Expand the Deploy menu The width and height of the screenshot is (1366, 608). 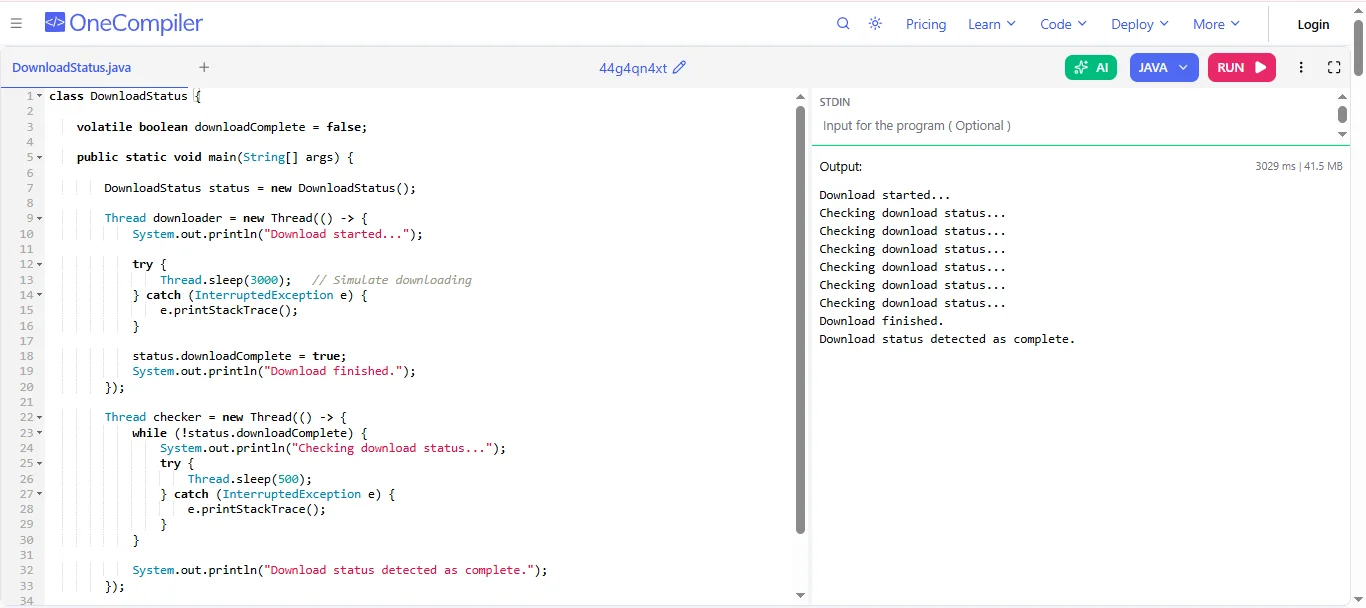click(x=1140, y=24)
